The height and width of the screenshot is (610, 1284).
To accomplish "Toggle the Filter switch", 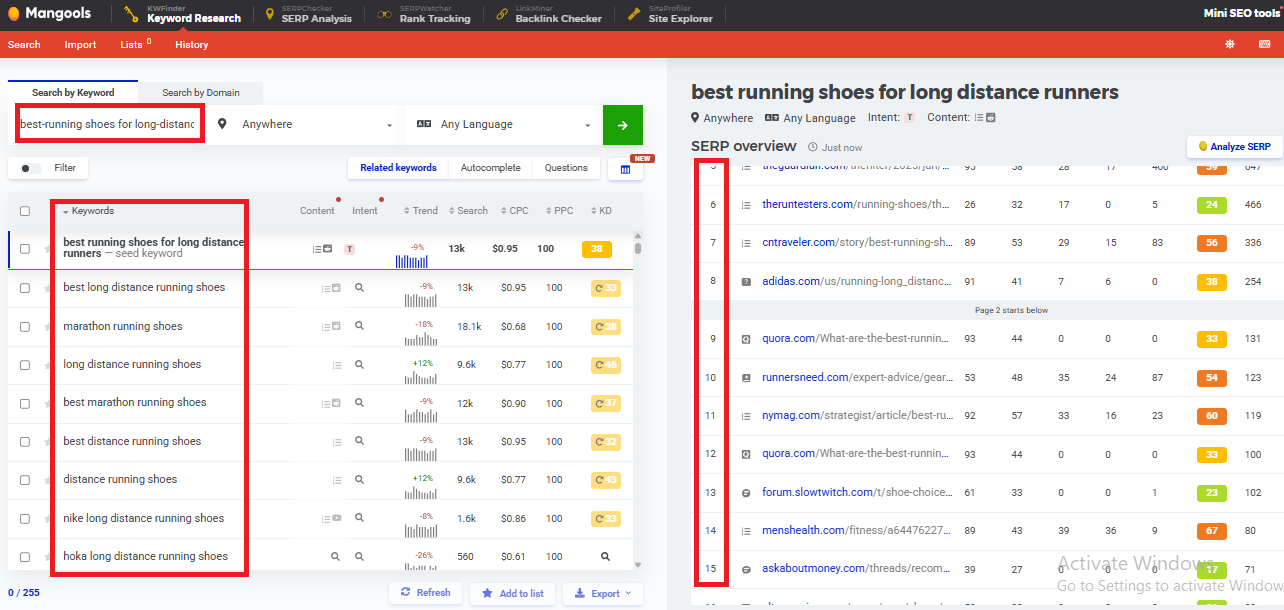I will 32,168.
